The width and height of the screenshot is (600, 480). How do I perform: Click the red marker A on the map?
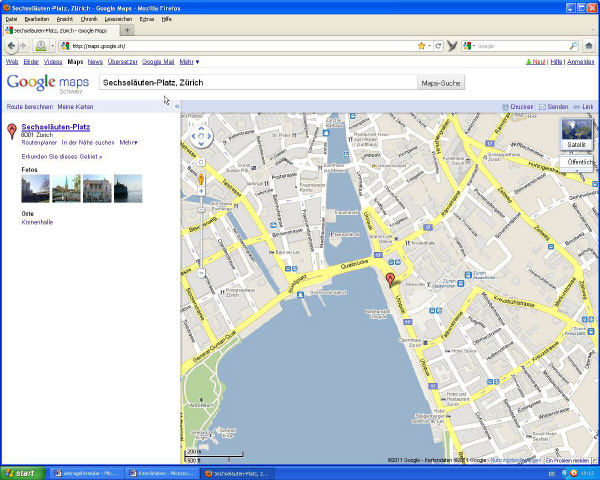click(x=390, y=279)
